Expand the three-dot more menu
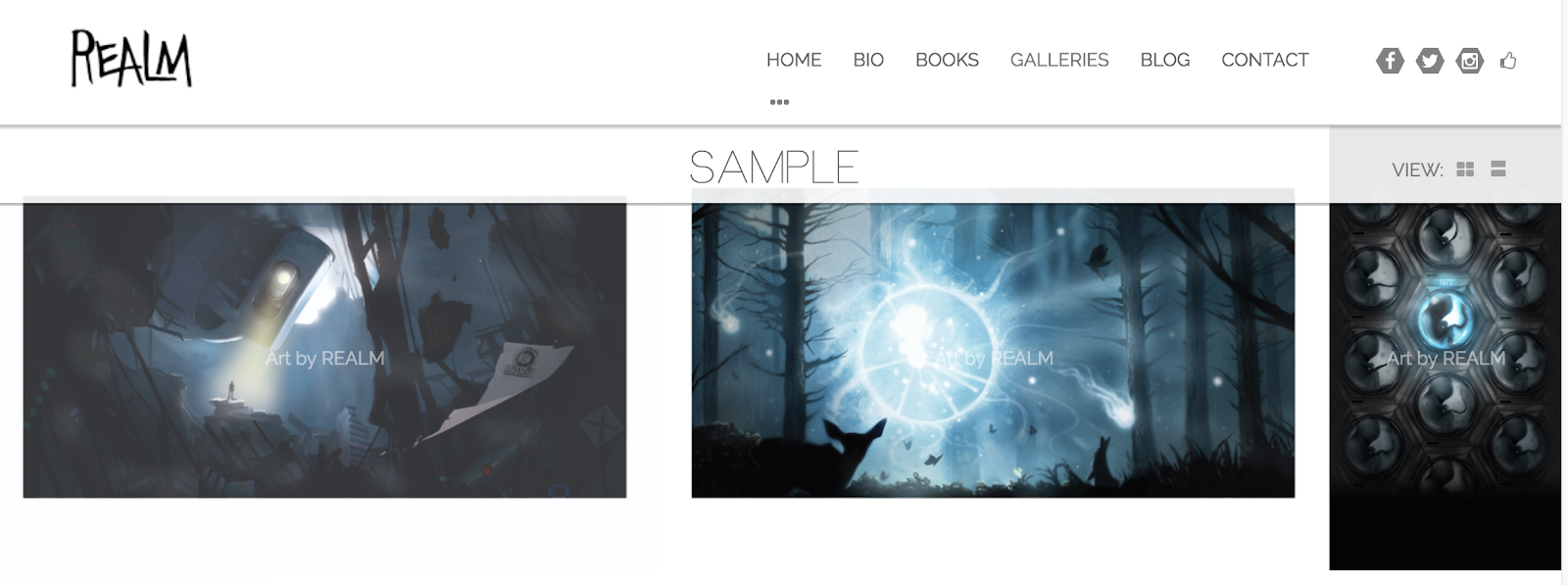The image size is (1568, 585). (x=779, y=102)
